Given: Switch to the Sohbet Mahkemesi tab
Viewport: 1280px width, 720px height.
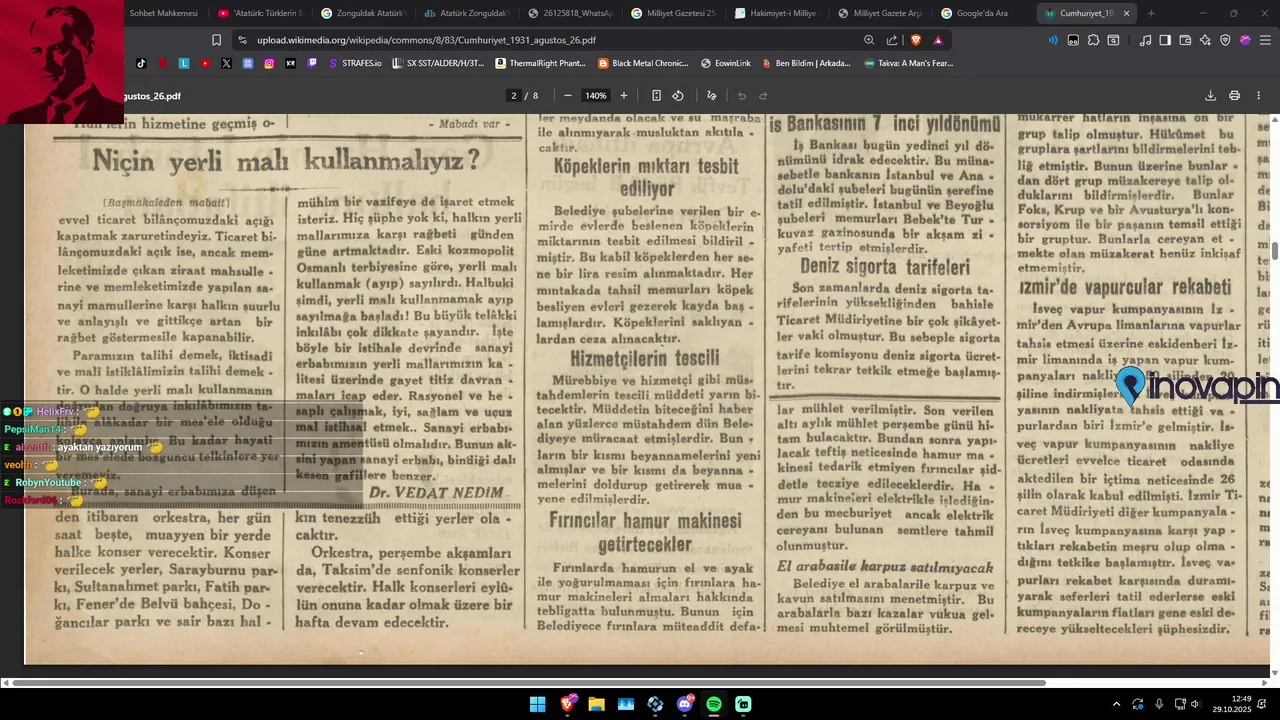Looking at the screenshot, I should (x=162, y=13).
